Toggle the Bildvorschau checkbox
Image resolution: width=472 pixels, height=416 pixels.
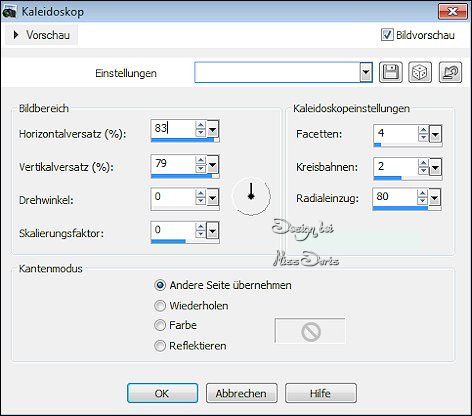point(387,35)
